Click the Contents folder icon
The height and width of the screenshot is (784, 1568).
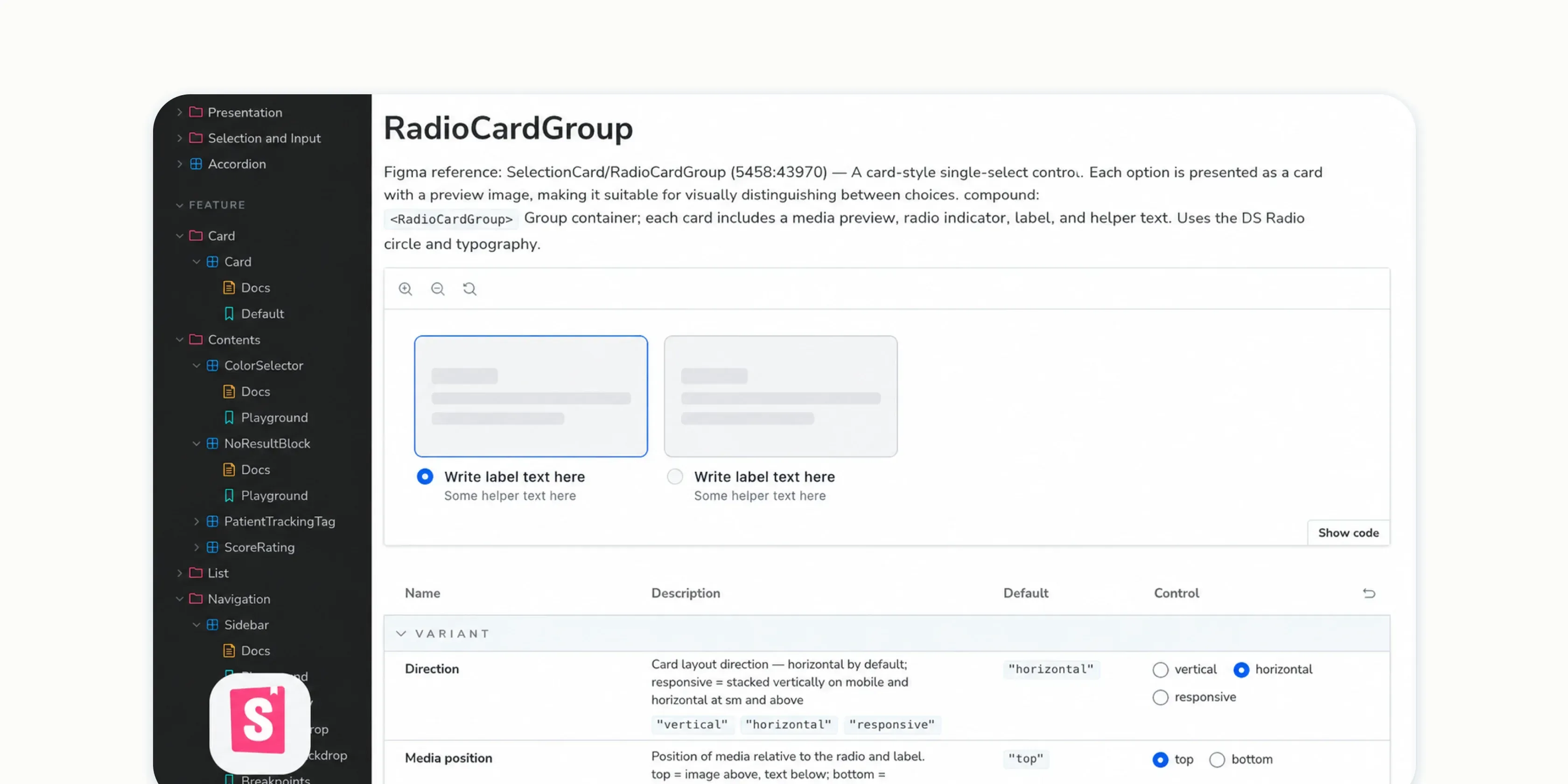coord(196,340)
